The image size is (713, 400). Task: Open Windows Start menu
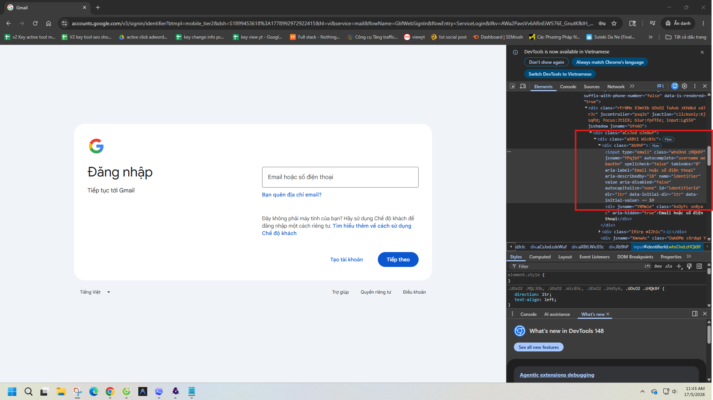(x=12, y=391)
